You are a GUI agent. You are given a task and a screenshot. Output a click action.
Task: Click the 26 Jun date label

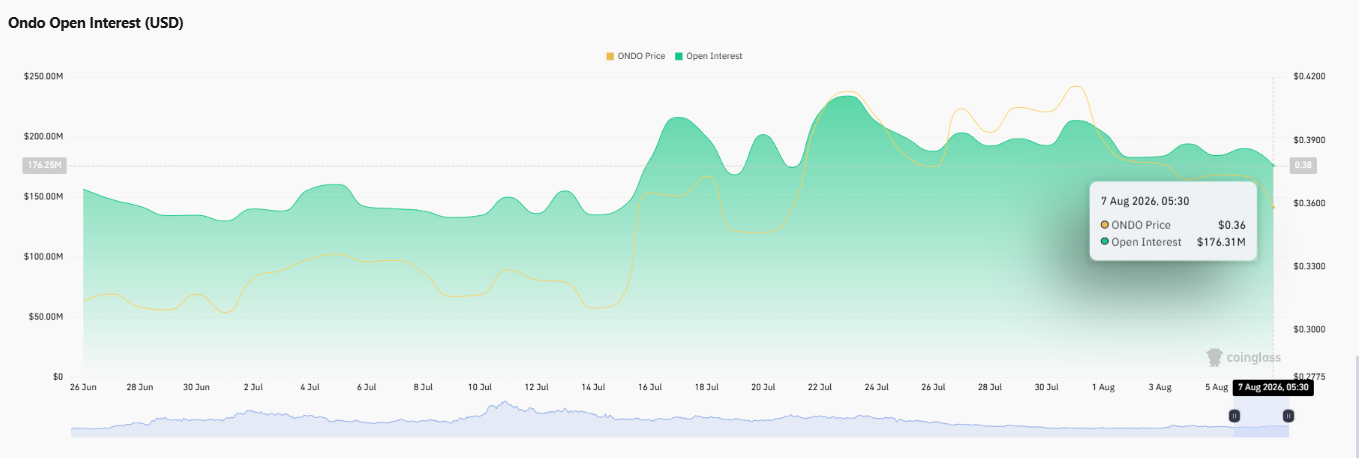83,386
